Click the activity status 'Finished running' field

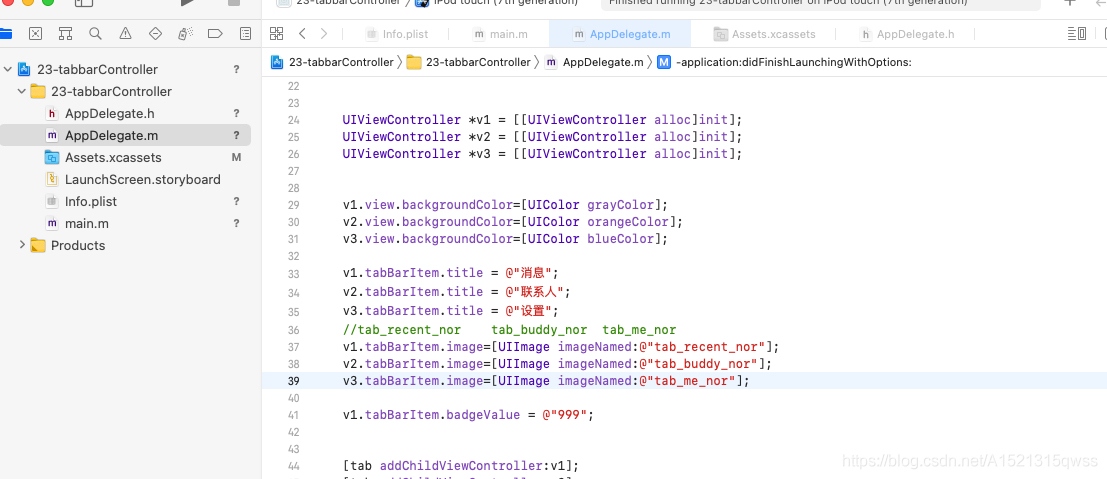820,3
